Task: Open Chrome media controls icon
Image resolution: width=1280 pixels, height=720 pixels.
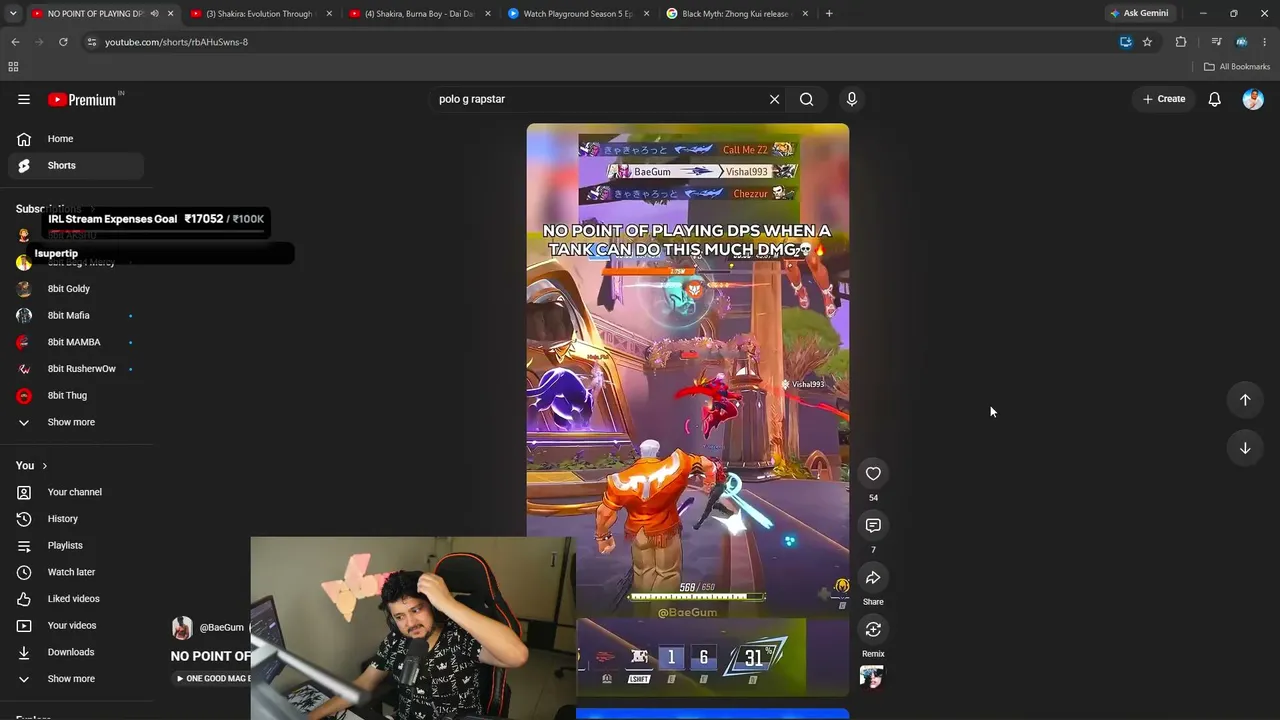Action: point(1216,42)
